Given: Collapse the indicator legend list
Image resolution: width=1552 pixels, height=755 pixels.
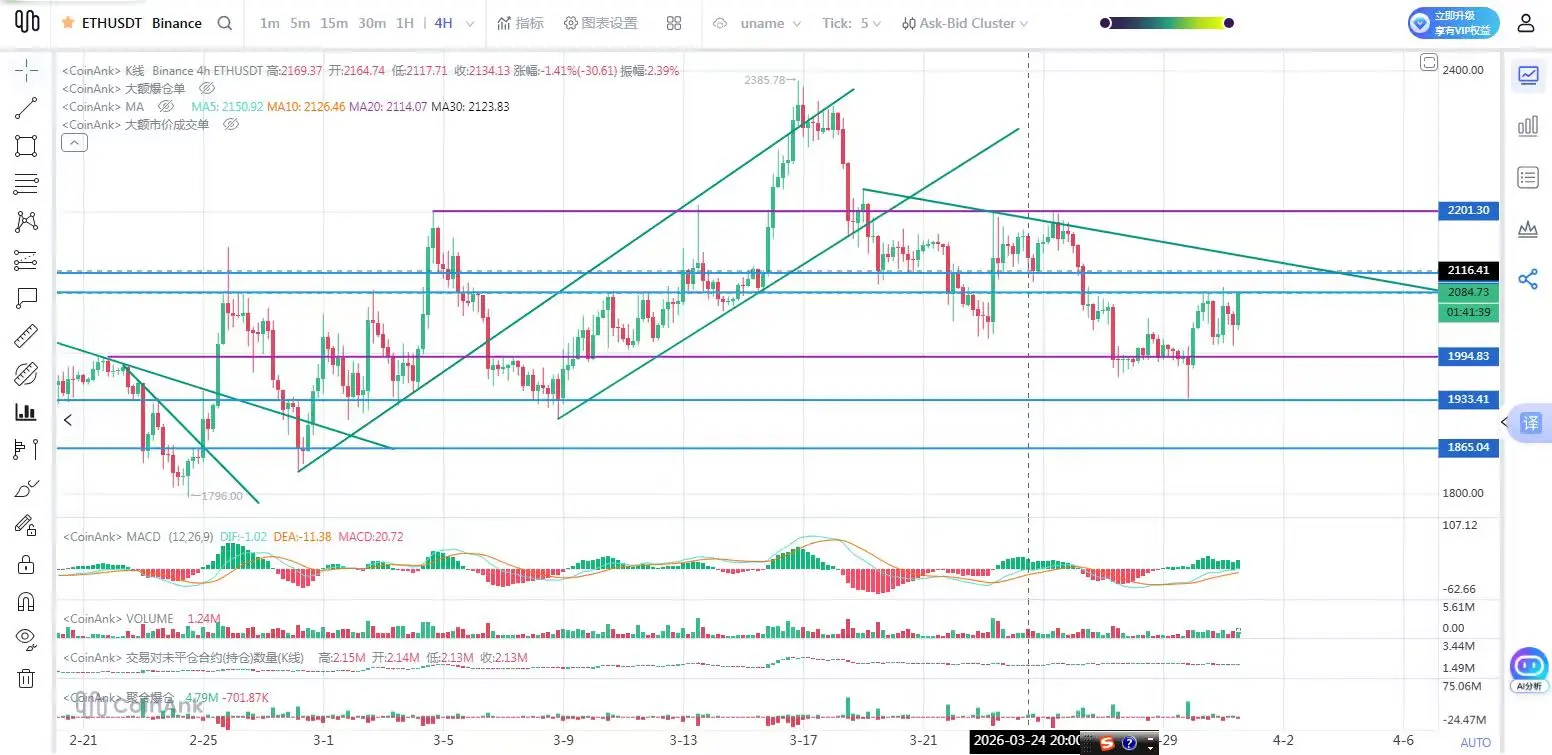Looking at the screenshot, I should tap(75, 143).
